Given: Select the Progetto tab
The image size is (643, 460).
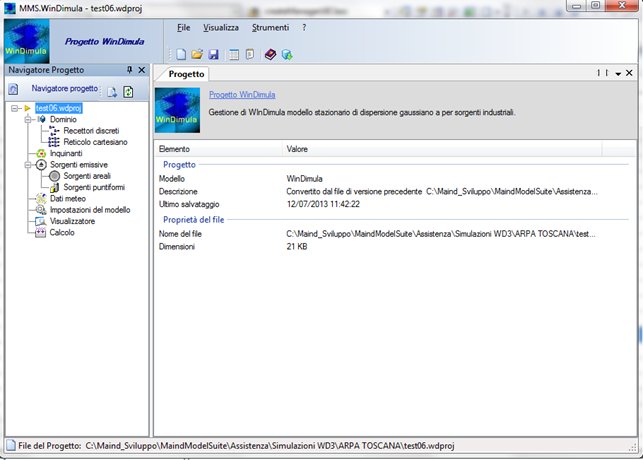Looking at the screenshot, I should [186, 74].
